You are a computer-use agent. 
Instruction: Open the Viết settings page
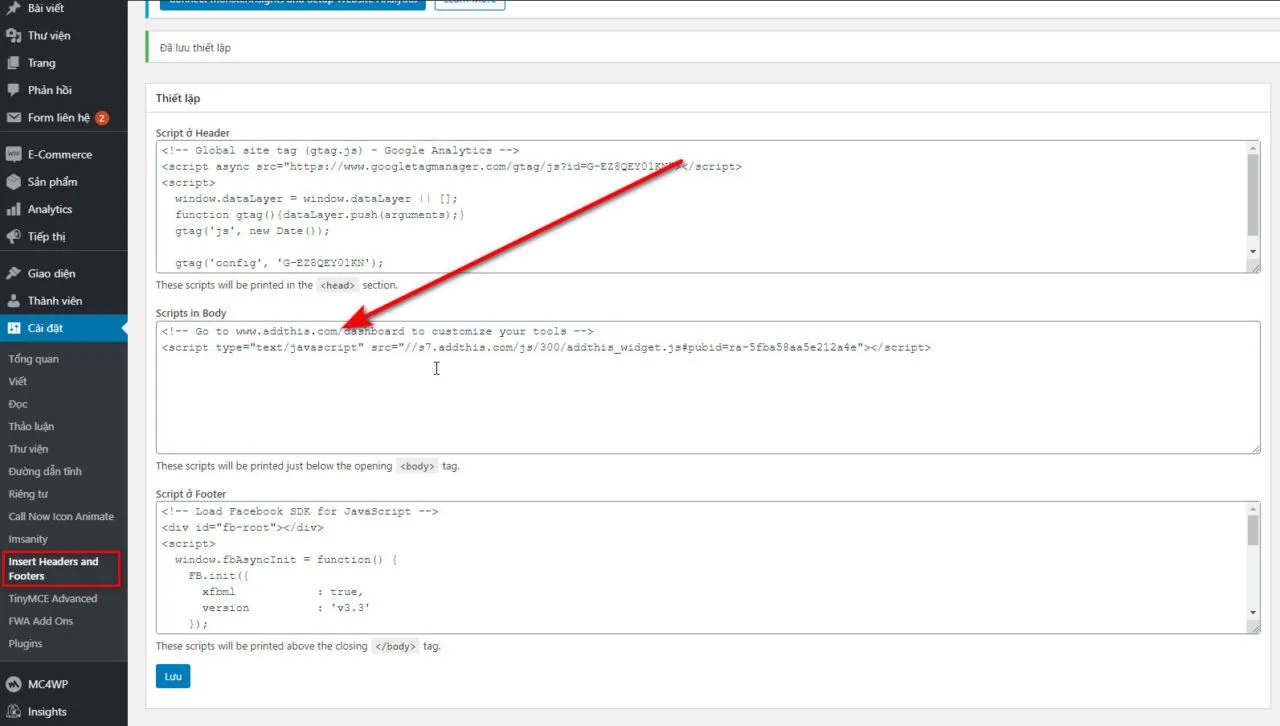(18, 381)
